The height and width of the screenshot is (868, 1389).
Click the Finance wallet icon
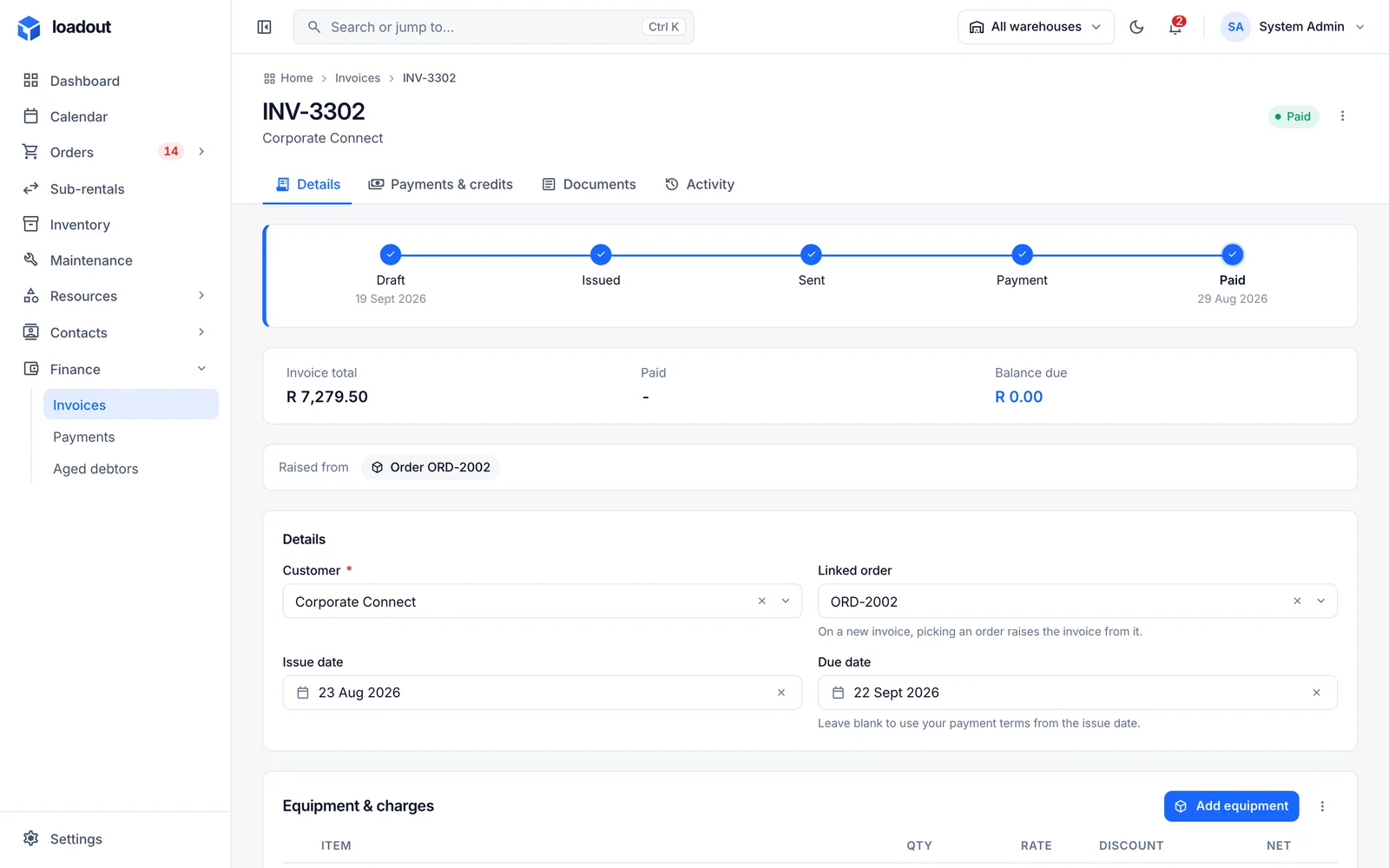31,369
